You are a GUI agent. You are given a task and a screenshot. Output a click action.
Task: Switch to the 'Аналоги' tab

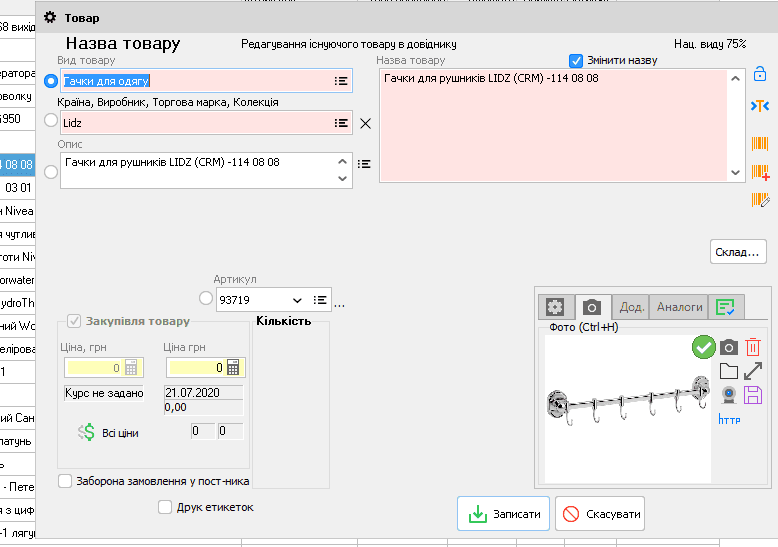[679, 307]
